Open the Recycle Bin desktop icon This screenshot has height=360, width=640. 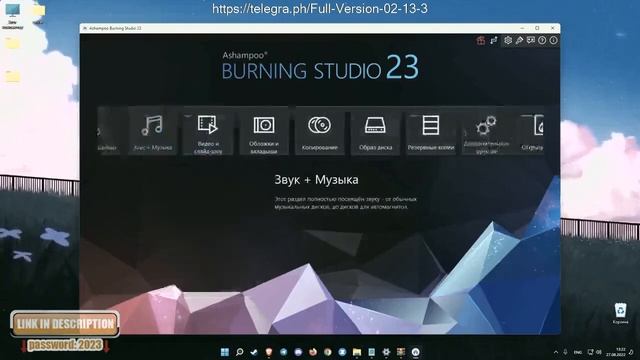click(620, 313)
